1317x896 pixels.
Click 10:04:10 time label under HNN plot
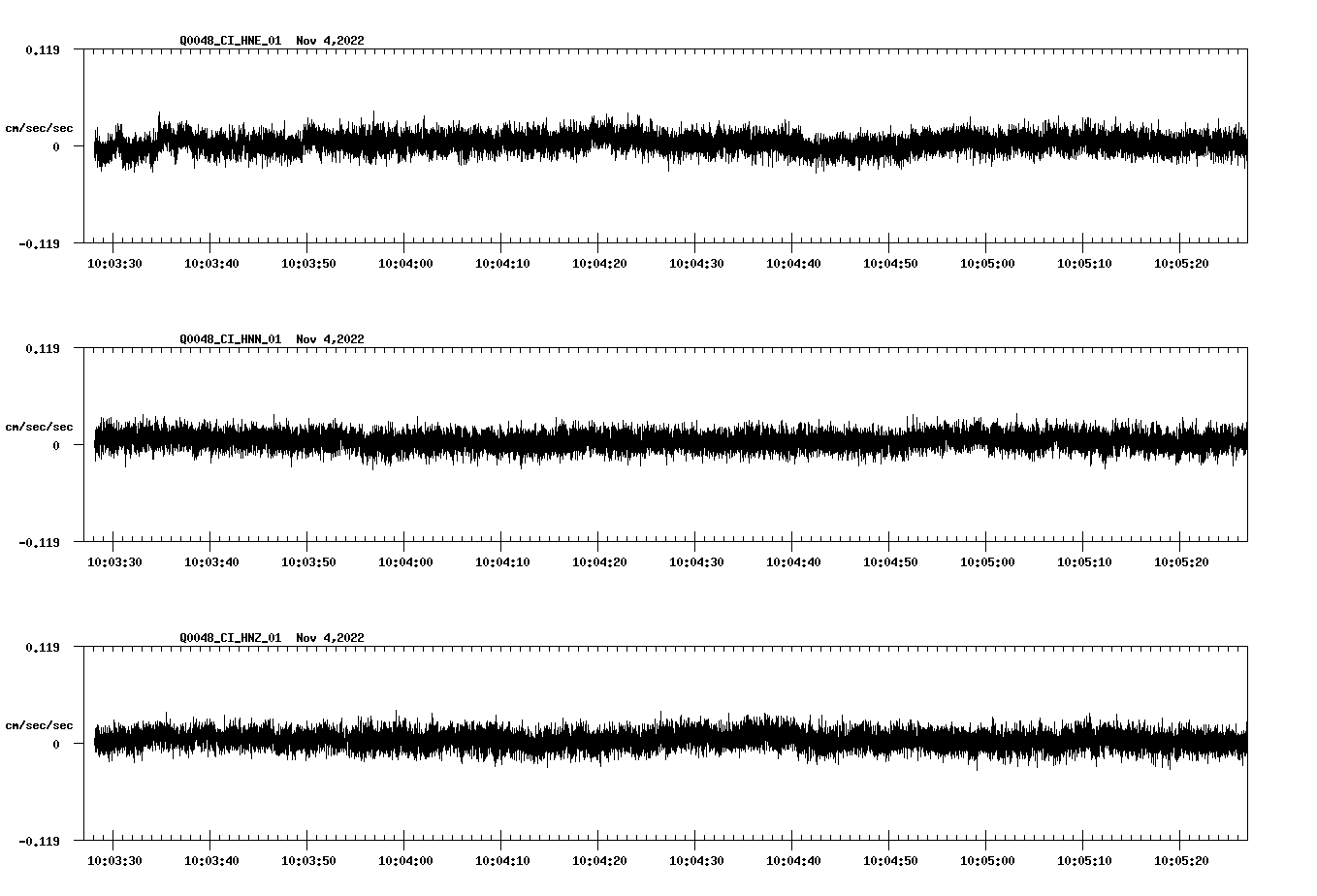(x=502, y=562)
